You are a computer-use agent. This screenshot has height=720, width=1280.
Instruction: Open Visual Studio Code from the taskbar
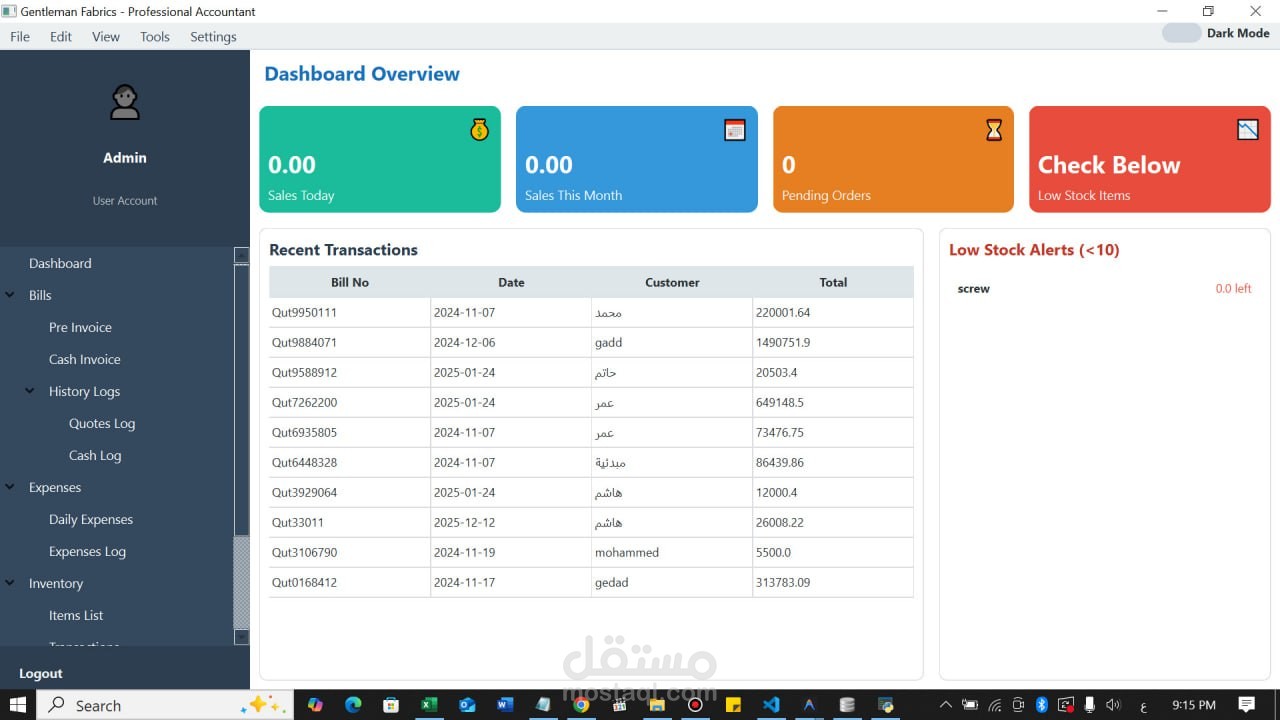point(771,705)
